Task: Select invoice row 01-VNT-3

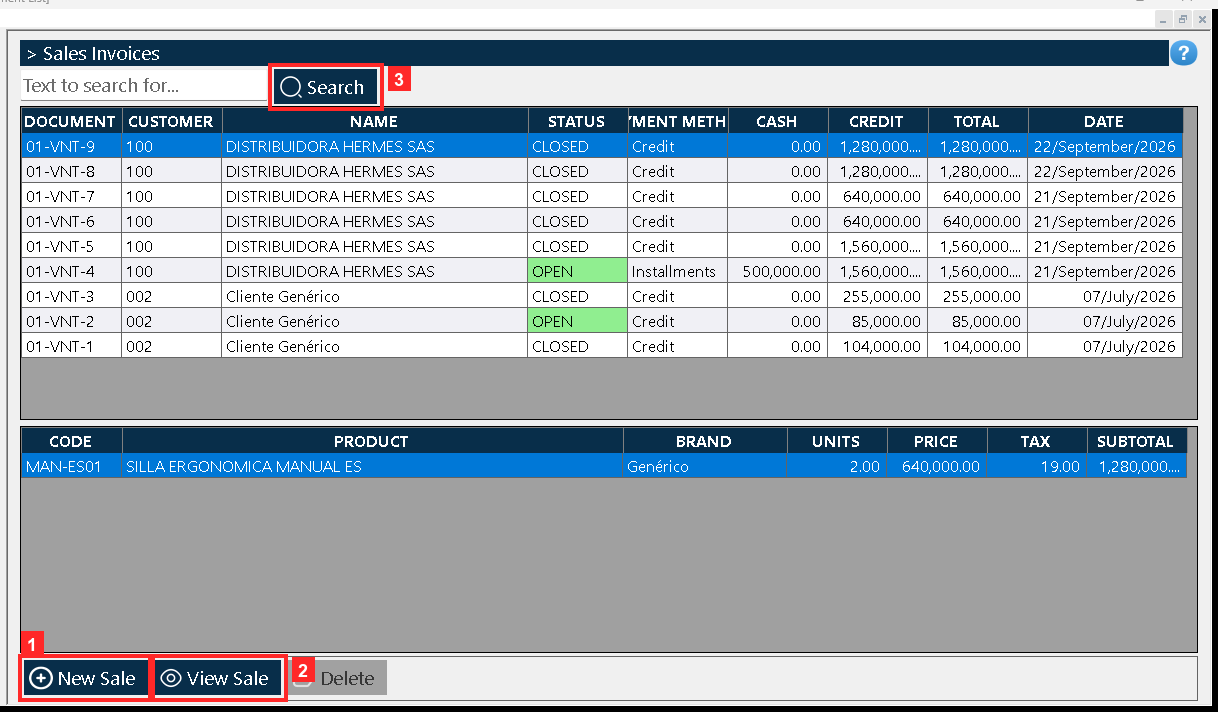Action: (601, 296)
